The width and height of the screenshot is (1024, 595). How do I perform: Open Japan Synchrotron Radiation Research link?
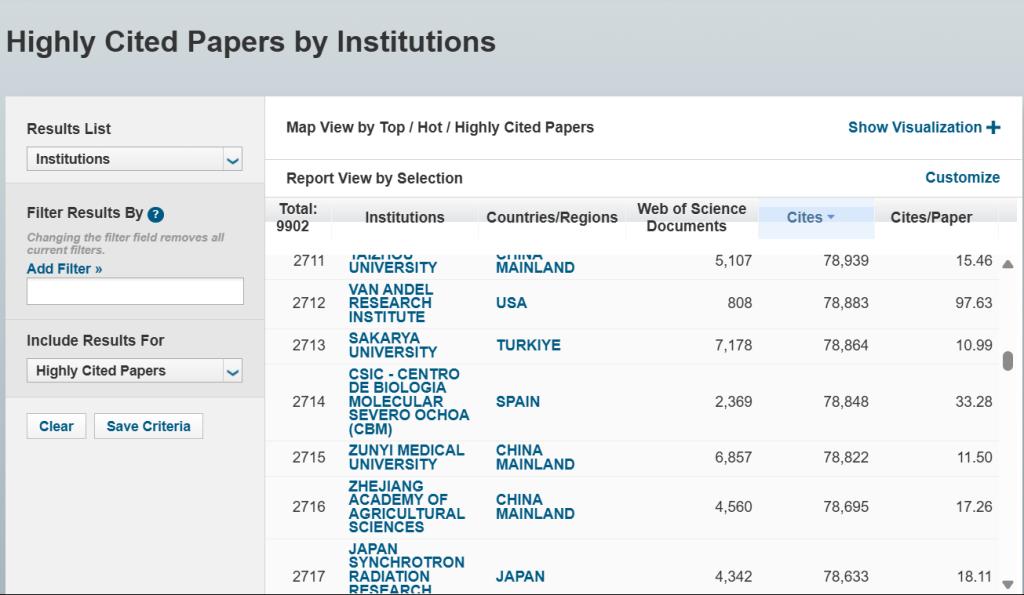[x=406, y=568]
